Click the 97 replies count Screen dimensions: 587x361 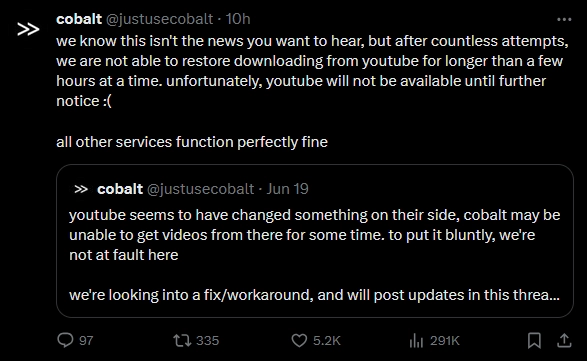pos(86,340)
